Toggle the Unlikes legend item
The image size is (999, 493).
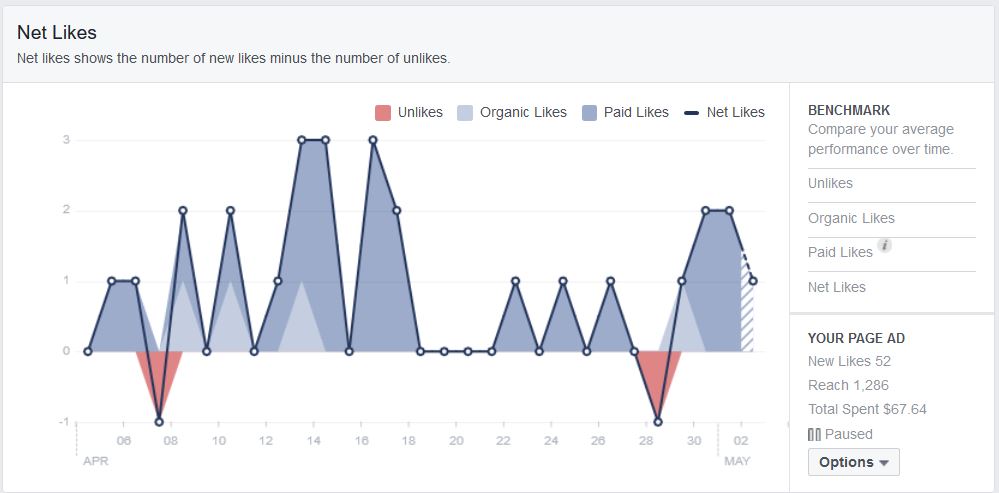(x=409, y=113)
